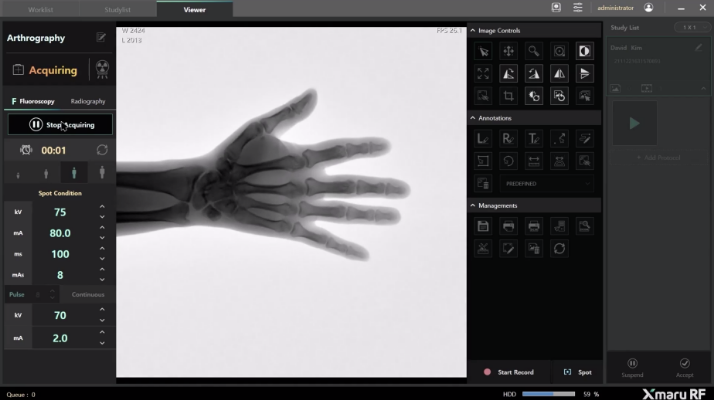Add left marker L annotation
Screen dimensions: 714x400
point(483,138)
